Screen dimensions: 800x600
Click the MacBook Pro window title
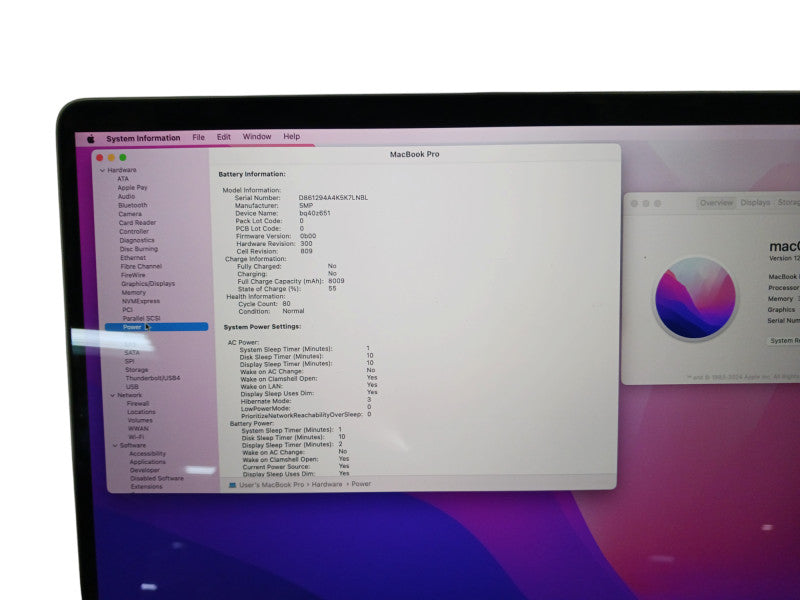(x=414, y=154)
